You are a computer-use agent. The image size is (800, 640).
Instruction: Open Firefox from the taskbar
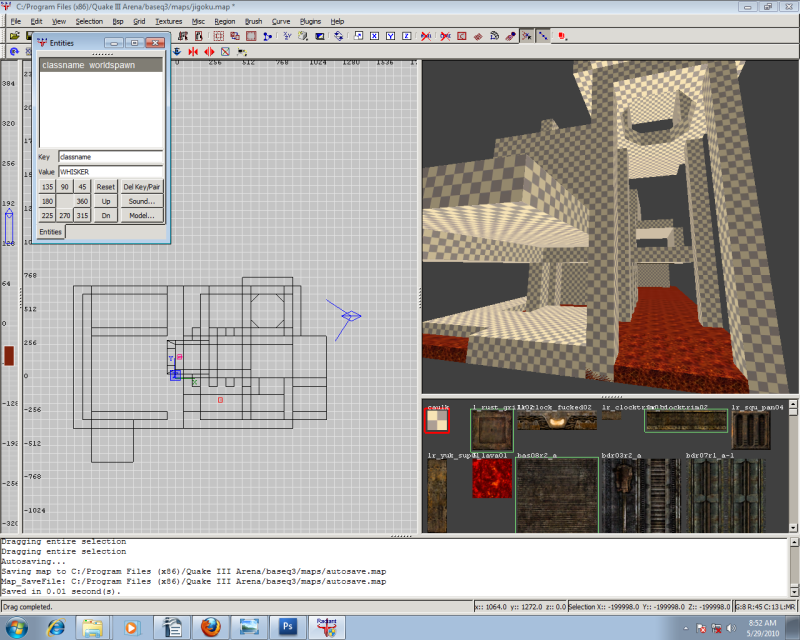click(210, 627)
